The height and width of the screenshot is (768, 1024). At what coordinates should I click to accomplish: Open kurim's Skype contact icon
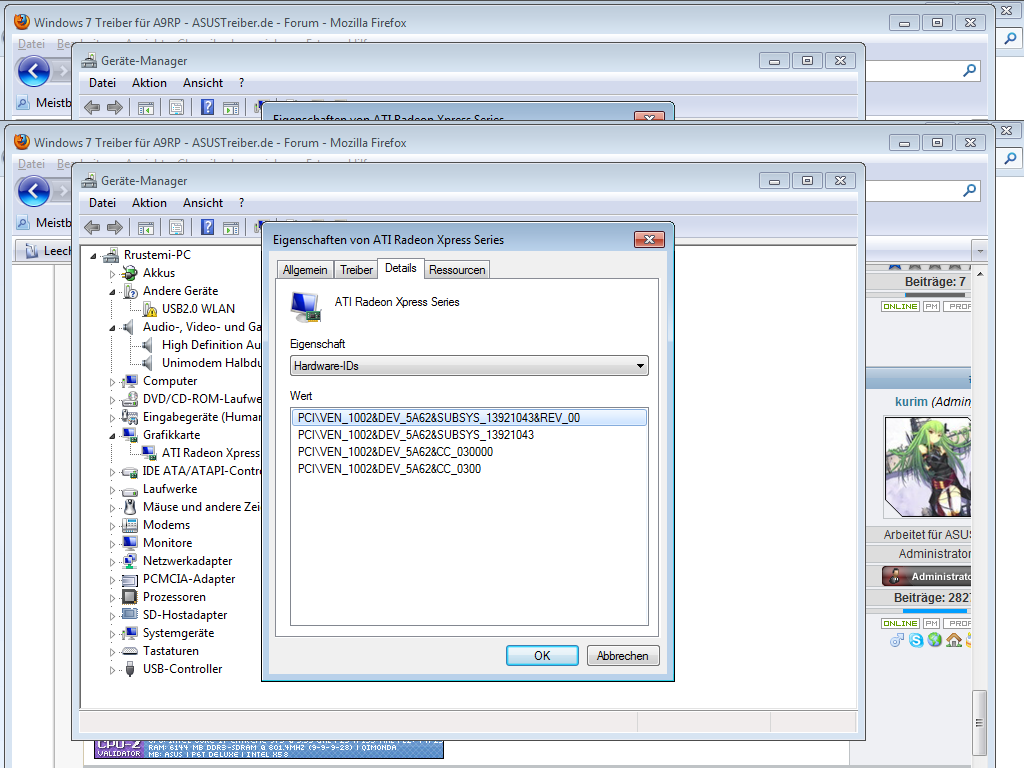pyautogui.click(x=916, y=640)
